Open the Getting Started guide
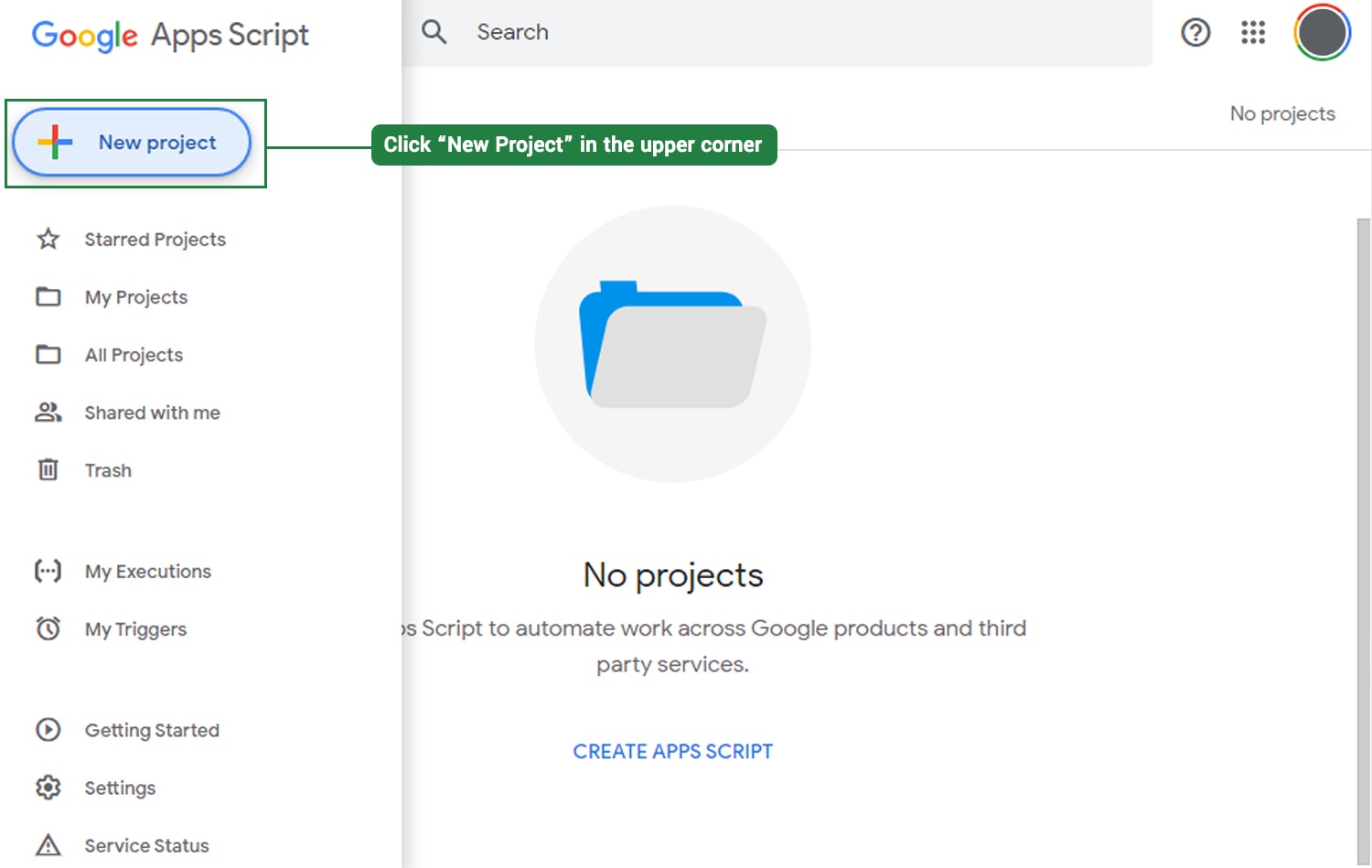Viewport: 1372px width, 868px height. tap(152, 730)
